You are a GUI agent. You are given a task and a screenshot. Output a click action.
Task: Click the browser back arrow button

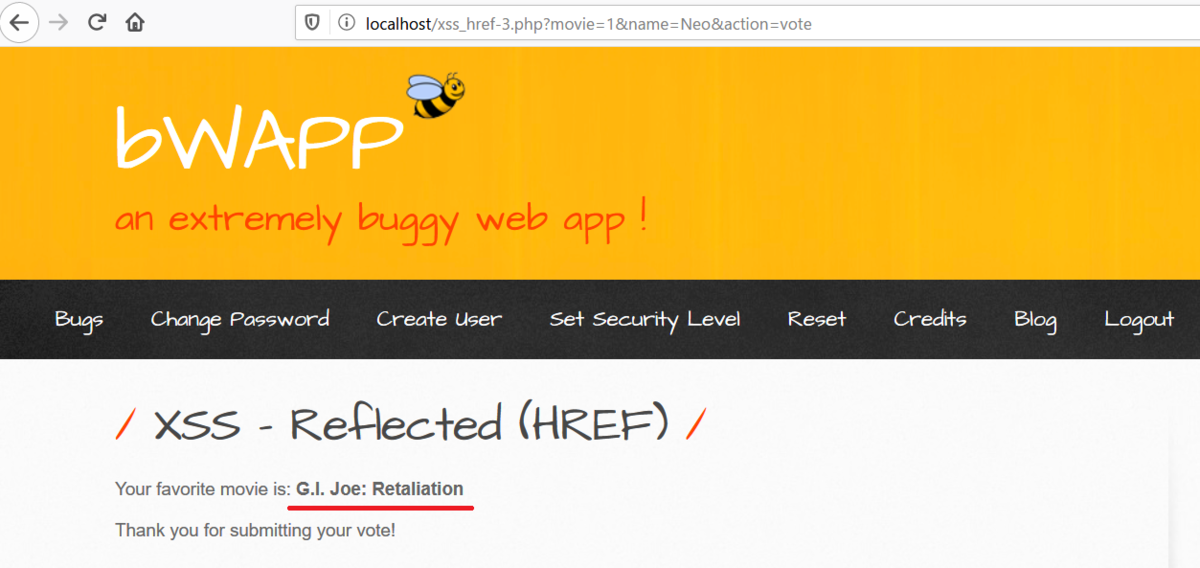tap(20, 22)
